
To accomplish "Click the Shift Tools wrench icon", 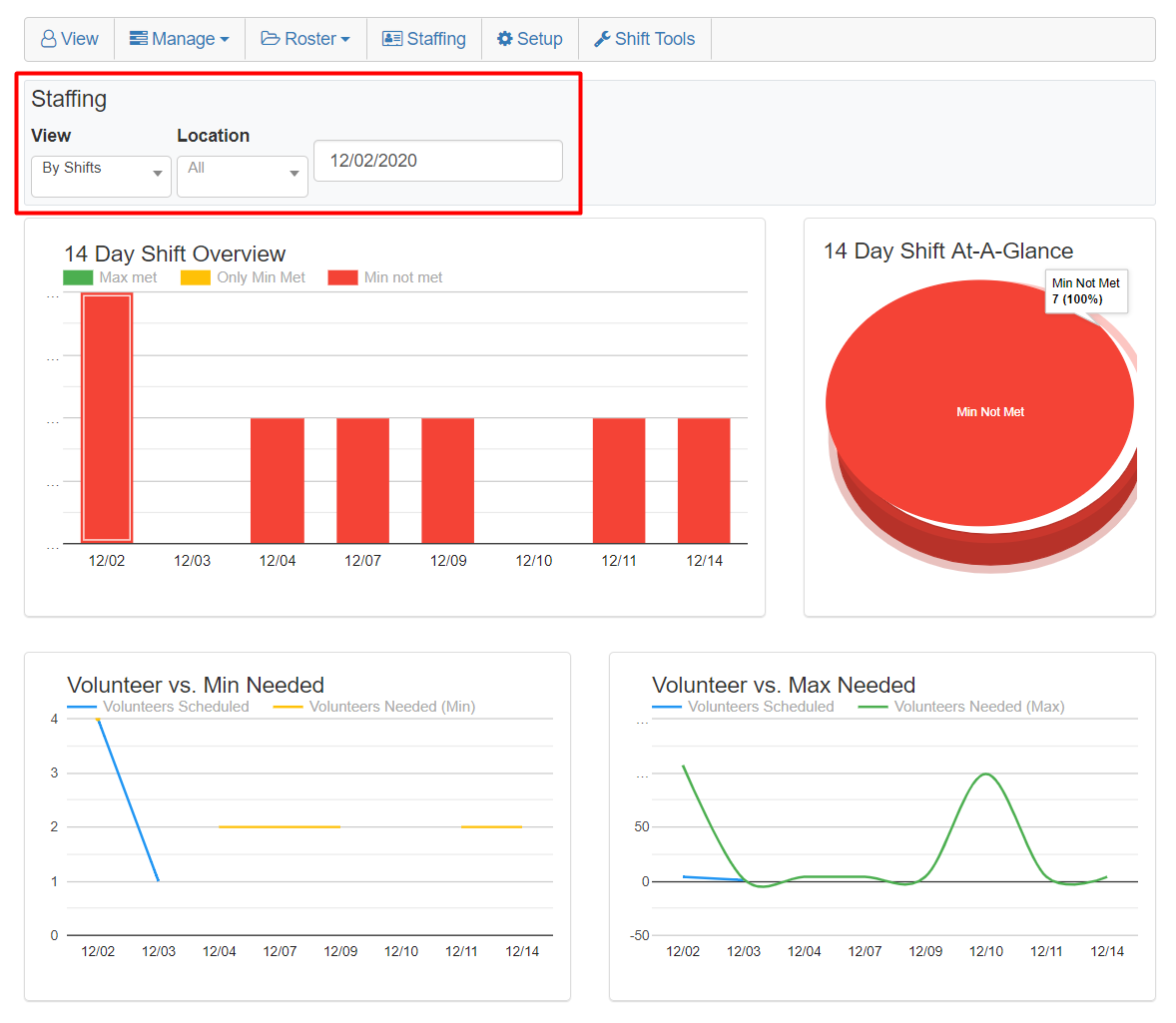I will (602, 39).
